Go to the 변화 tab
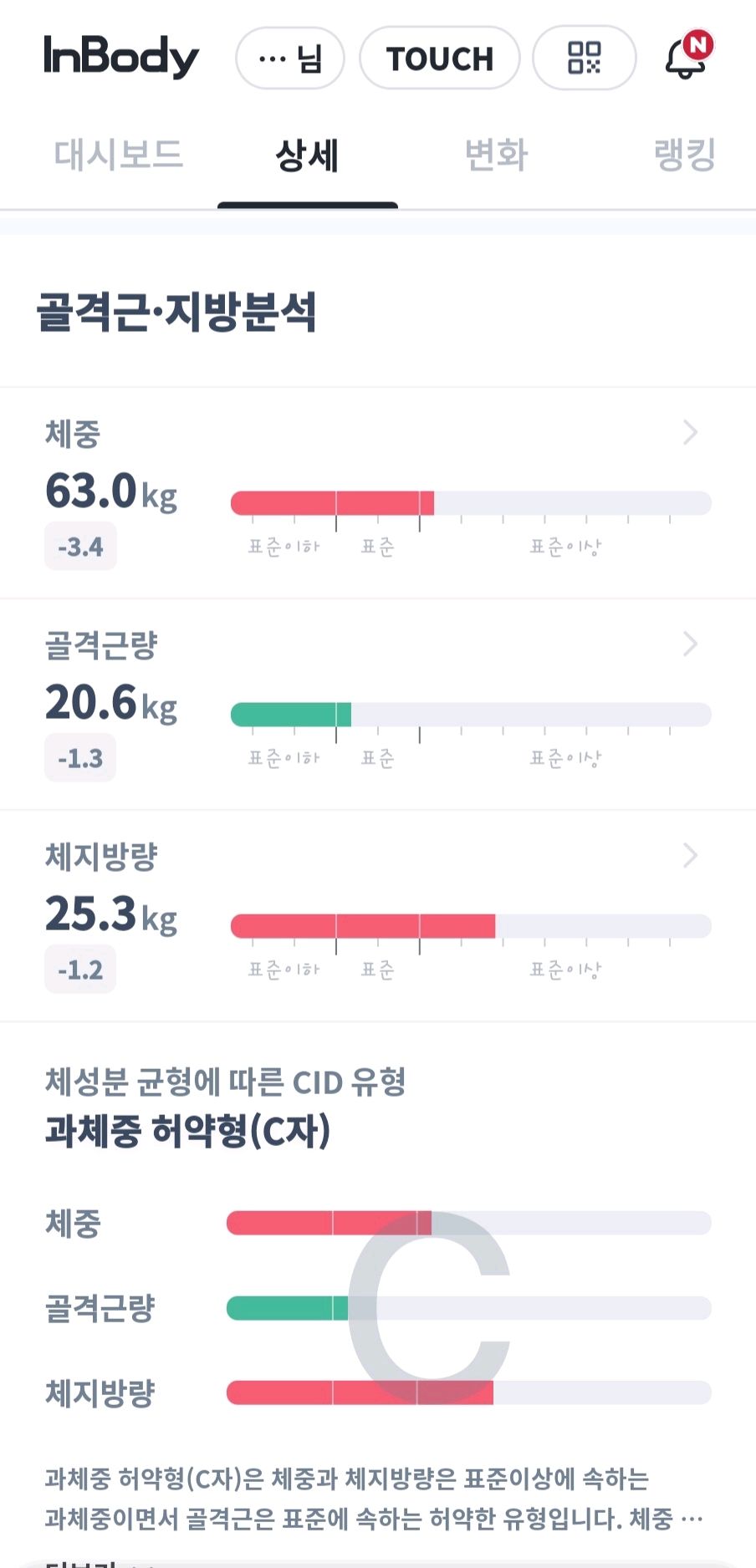The height and width of the screenshot is (1568, 756). (x=496, y=155)
